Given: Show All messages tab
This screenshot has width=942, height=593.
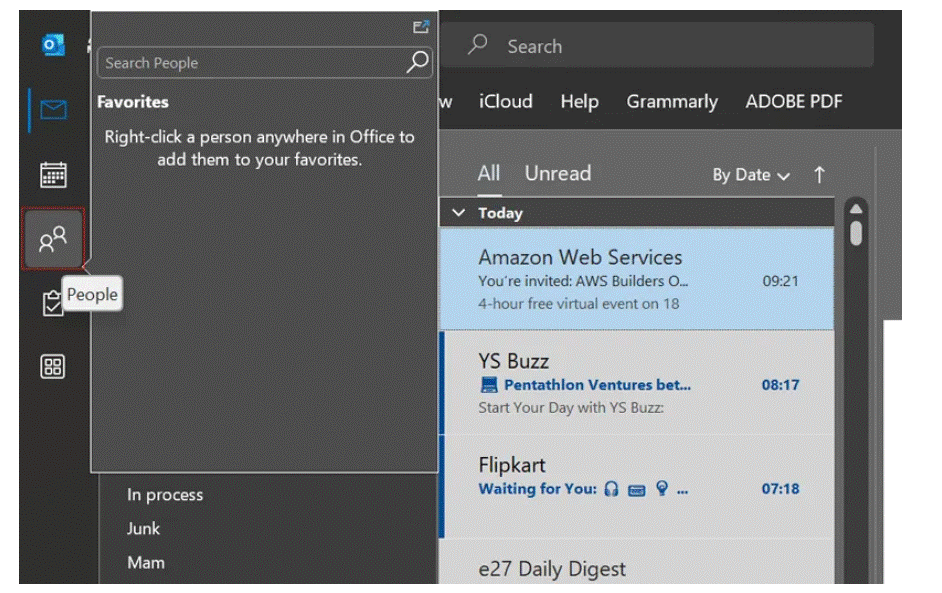Looking at the screenshot, I should click(x=489, y=174).
